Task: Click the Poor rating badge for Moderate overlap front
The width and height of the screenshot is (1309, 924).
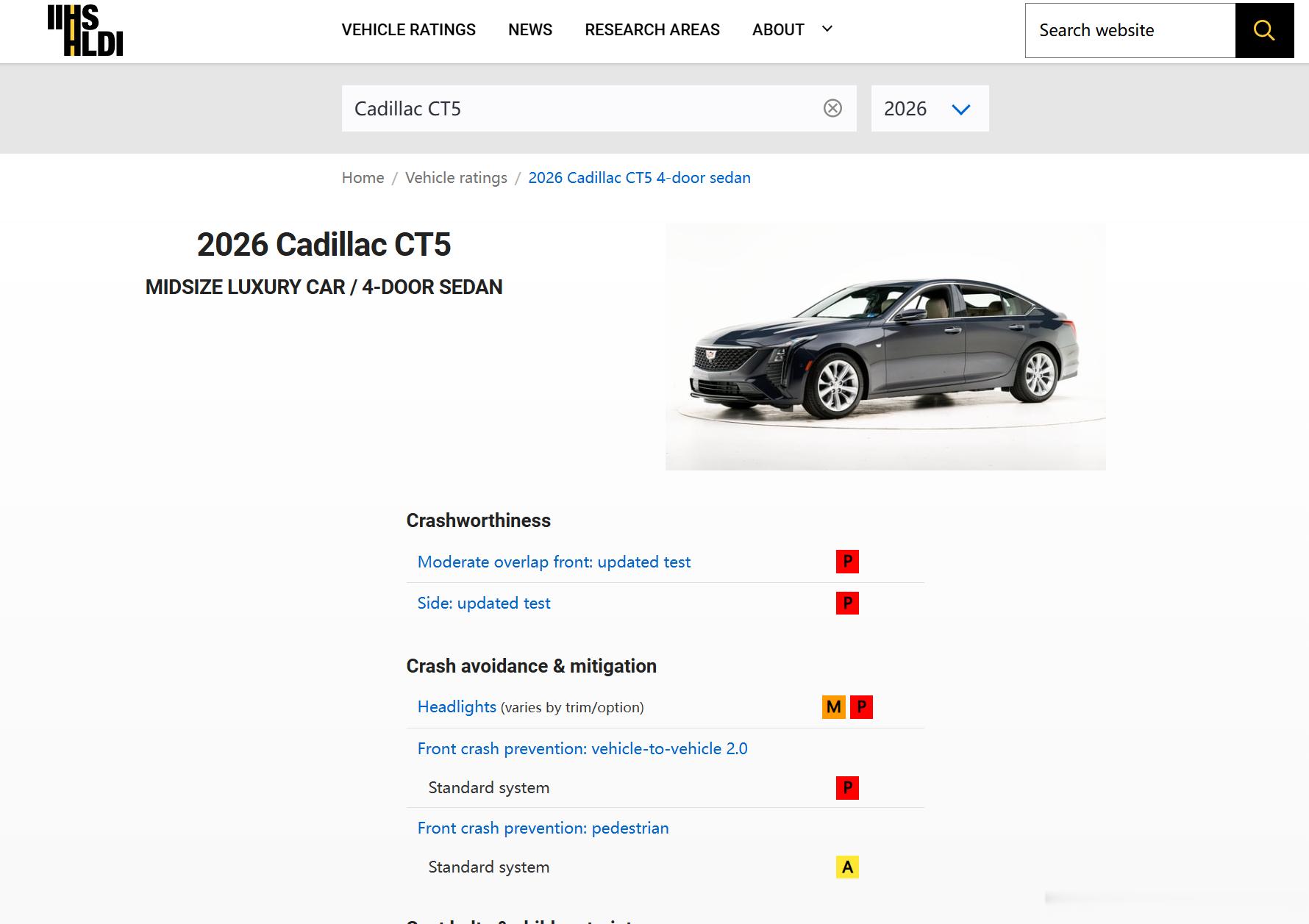Action: (847, 562)
